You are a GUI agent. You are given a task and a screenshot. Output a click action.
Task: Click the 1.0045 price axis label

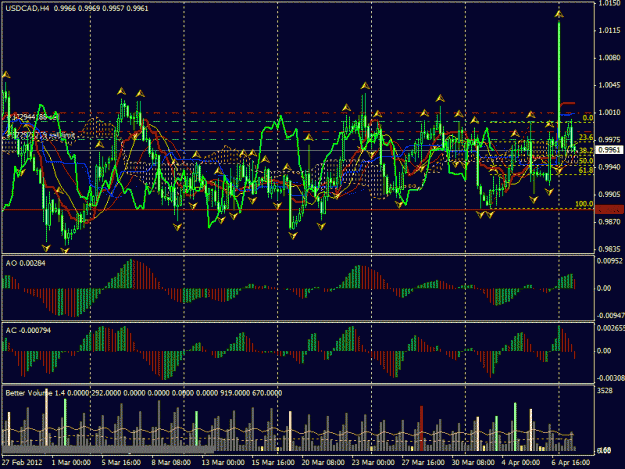(610, 85)
